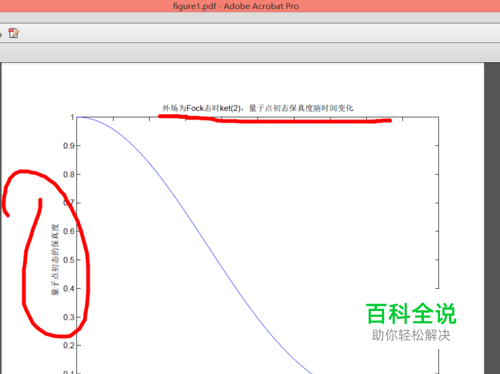This screenshot has width=500, height=374.
Task: Click the y-axis tick label '0.9'
Action: (x=69, y=146)
